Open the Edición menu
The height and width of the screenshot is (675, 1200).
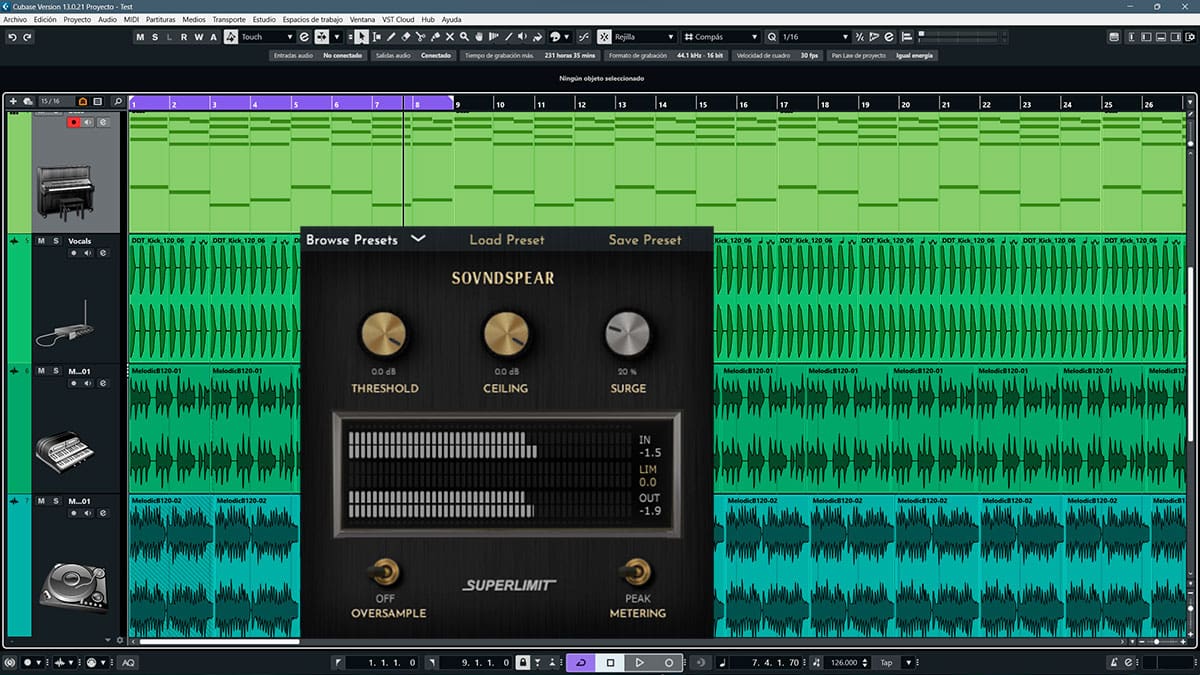45,19
